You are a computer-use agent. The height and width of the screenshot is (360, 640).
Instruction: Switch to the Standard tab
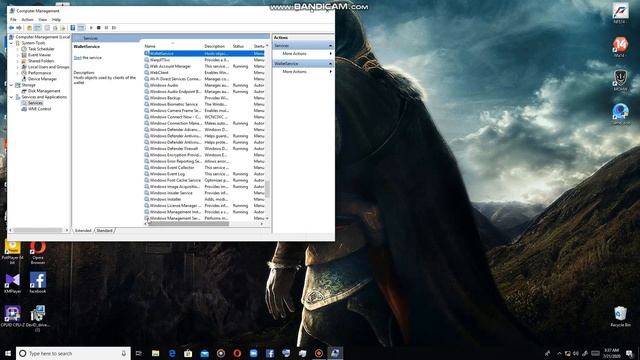[x=104, y=231]
